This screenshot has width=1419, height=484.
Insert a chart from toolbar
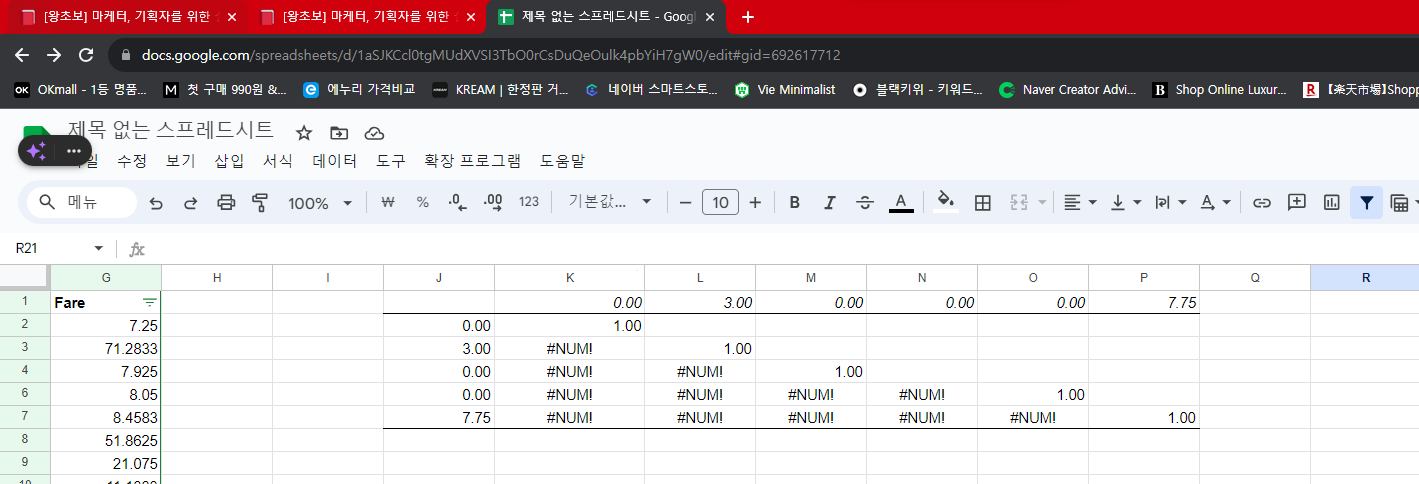click(x=1331, y=202)
